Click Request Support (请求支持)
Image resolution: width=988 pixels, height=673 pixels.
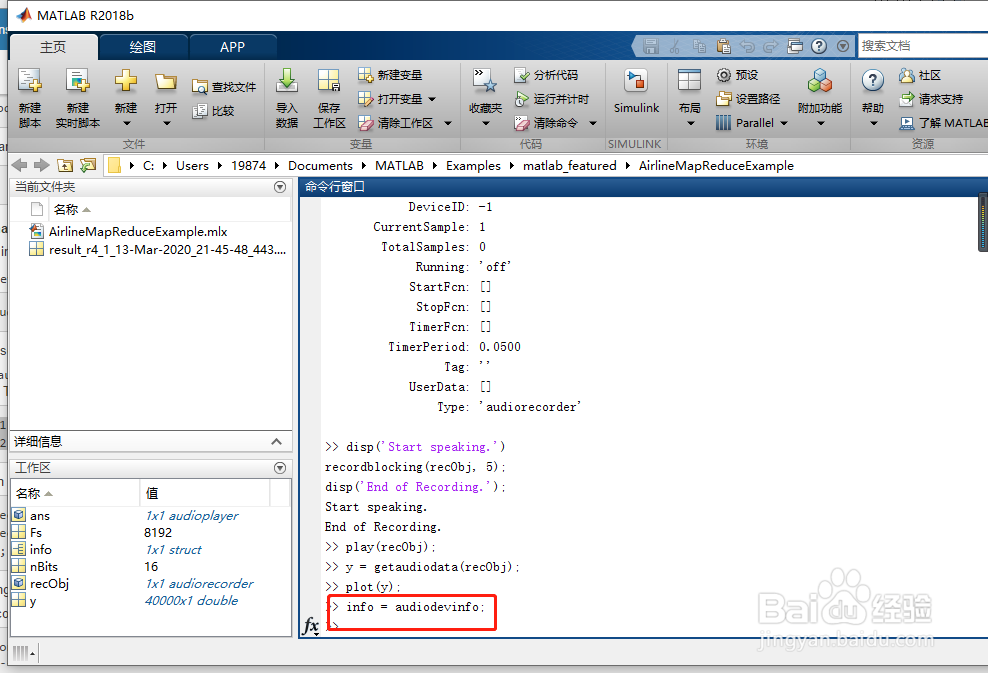(x=931, y=99)
